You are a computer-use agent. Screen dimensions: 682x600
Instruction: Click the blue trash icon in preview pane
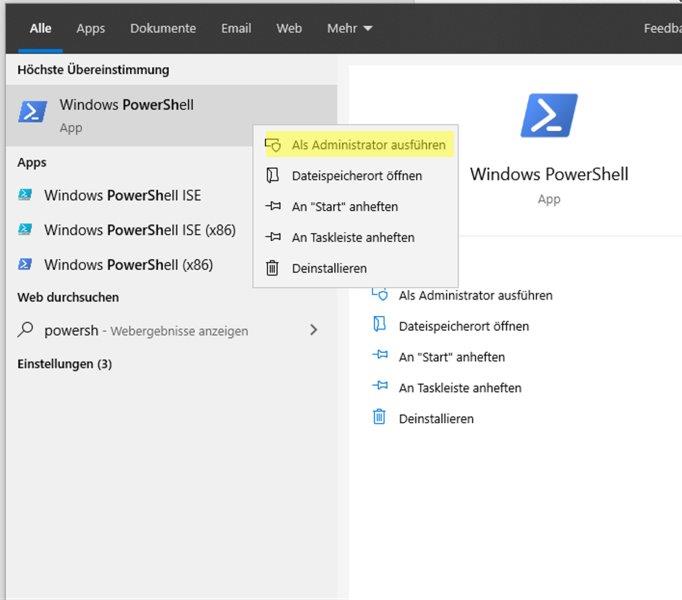(x=379, y=417)
